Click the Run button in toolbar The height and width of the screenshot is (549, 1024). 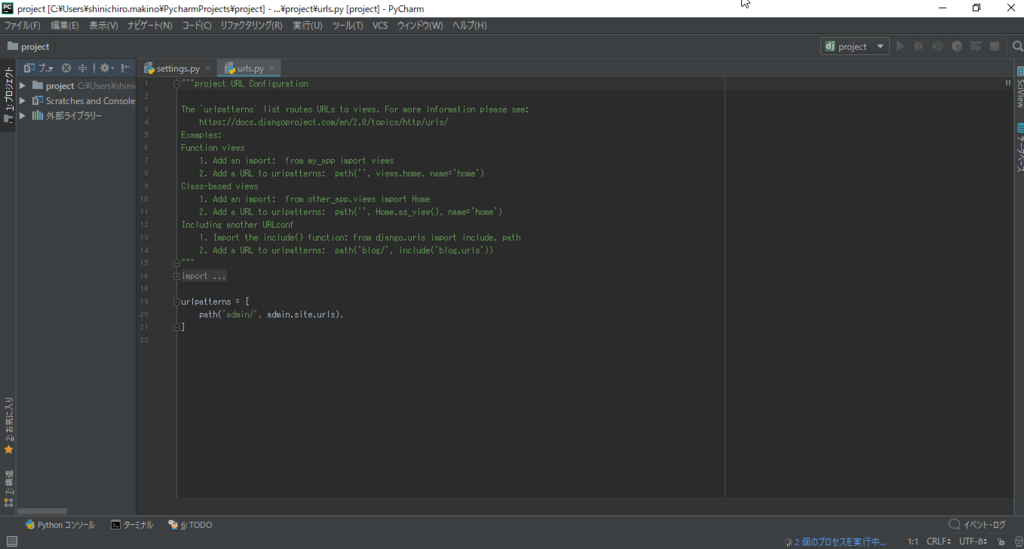(901, 46)
